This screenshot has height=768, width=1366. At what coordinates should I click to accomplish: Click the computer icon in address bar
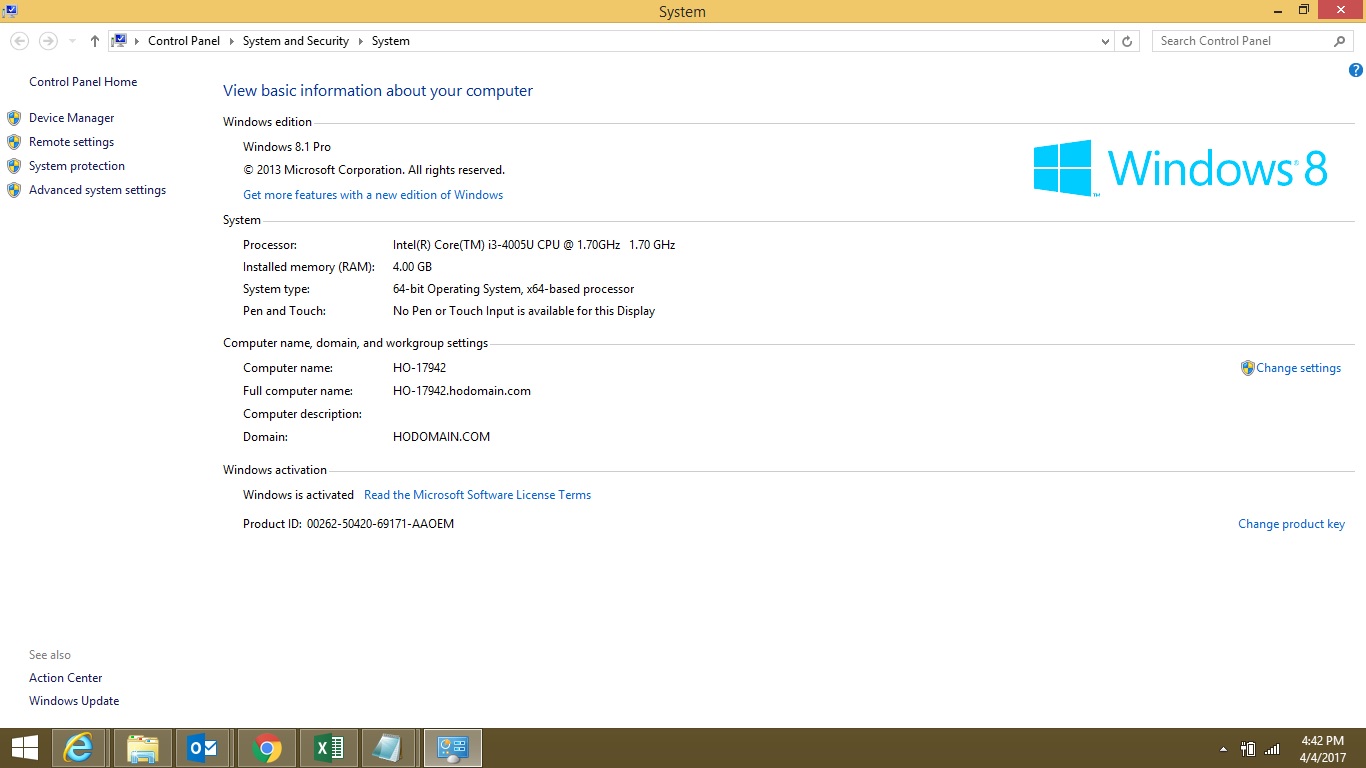pyautogui.click(x=120, y=41)
